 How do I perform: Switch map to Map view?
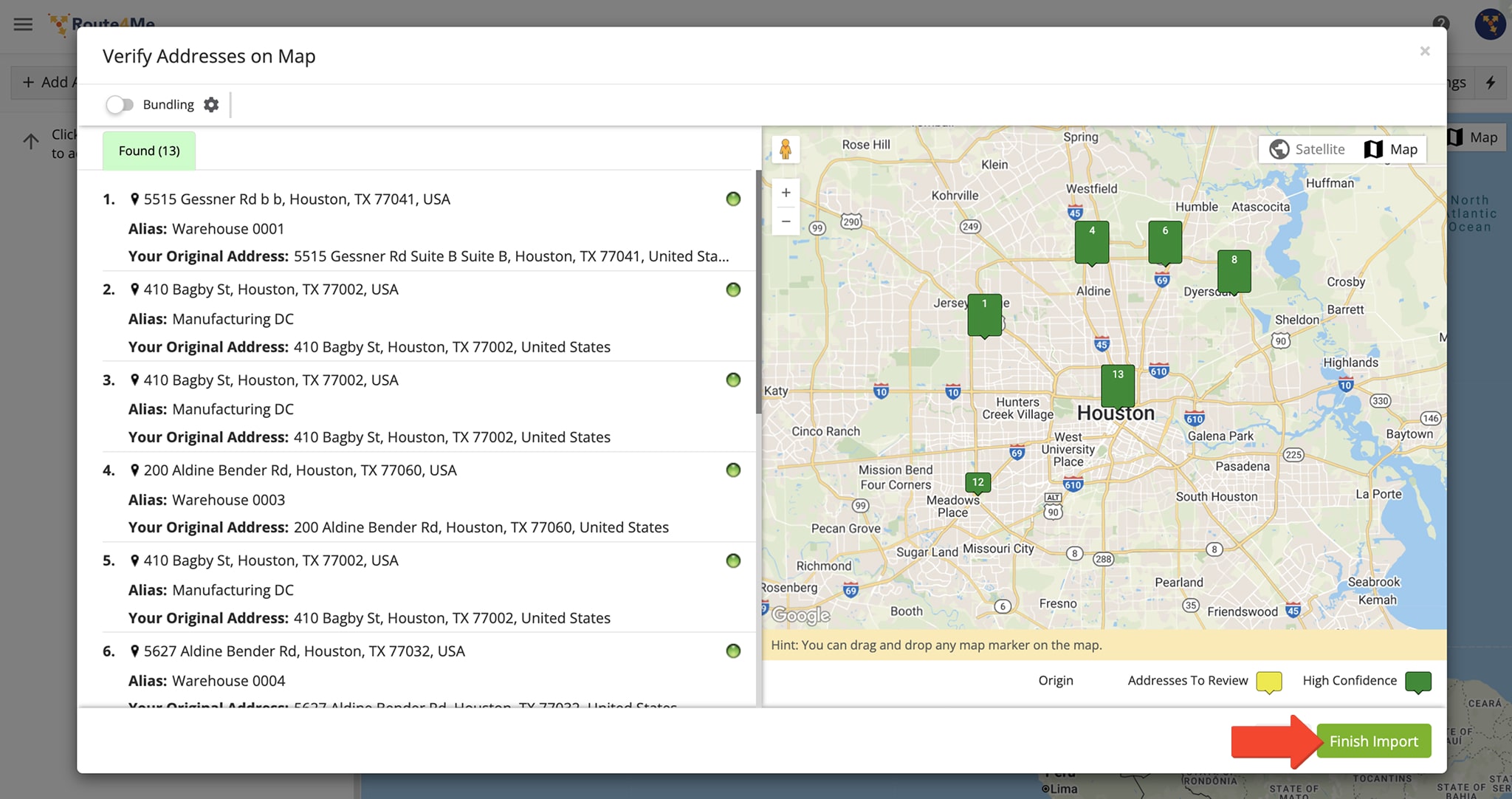pos(1391,149)
